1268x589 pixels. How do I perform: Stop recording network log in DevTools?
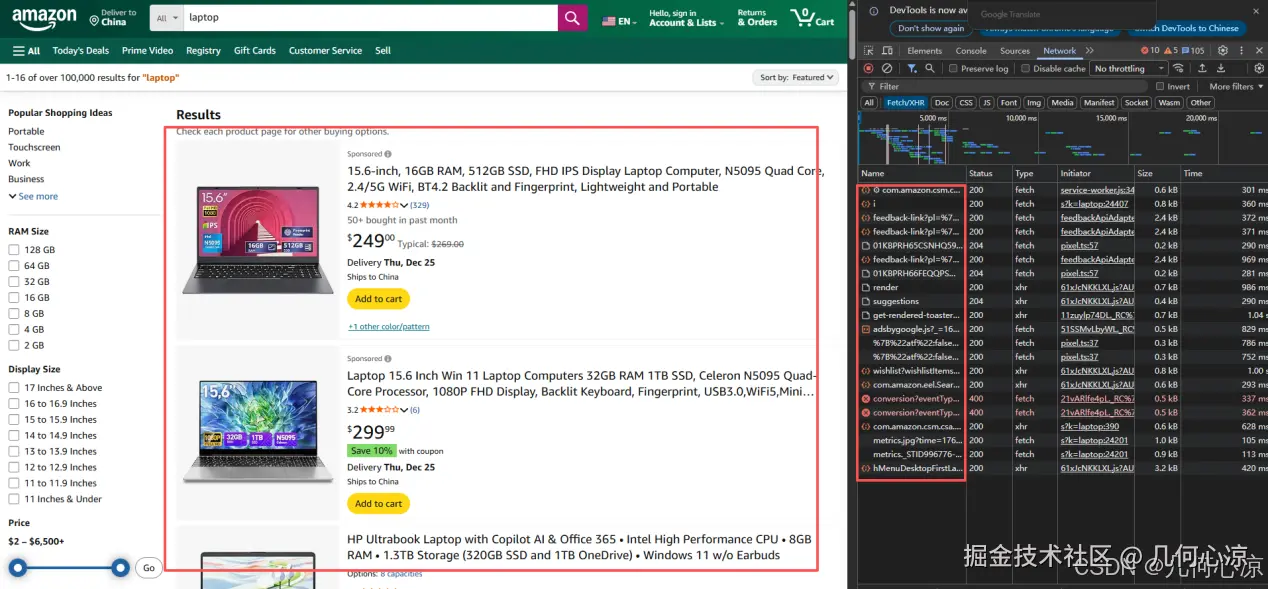click(x=868, y=68)
